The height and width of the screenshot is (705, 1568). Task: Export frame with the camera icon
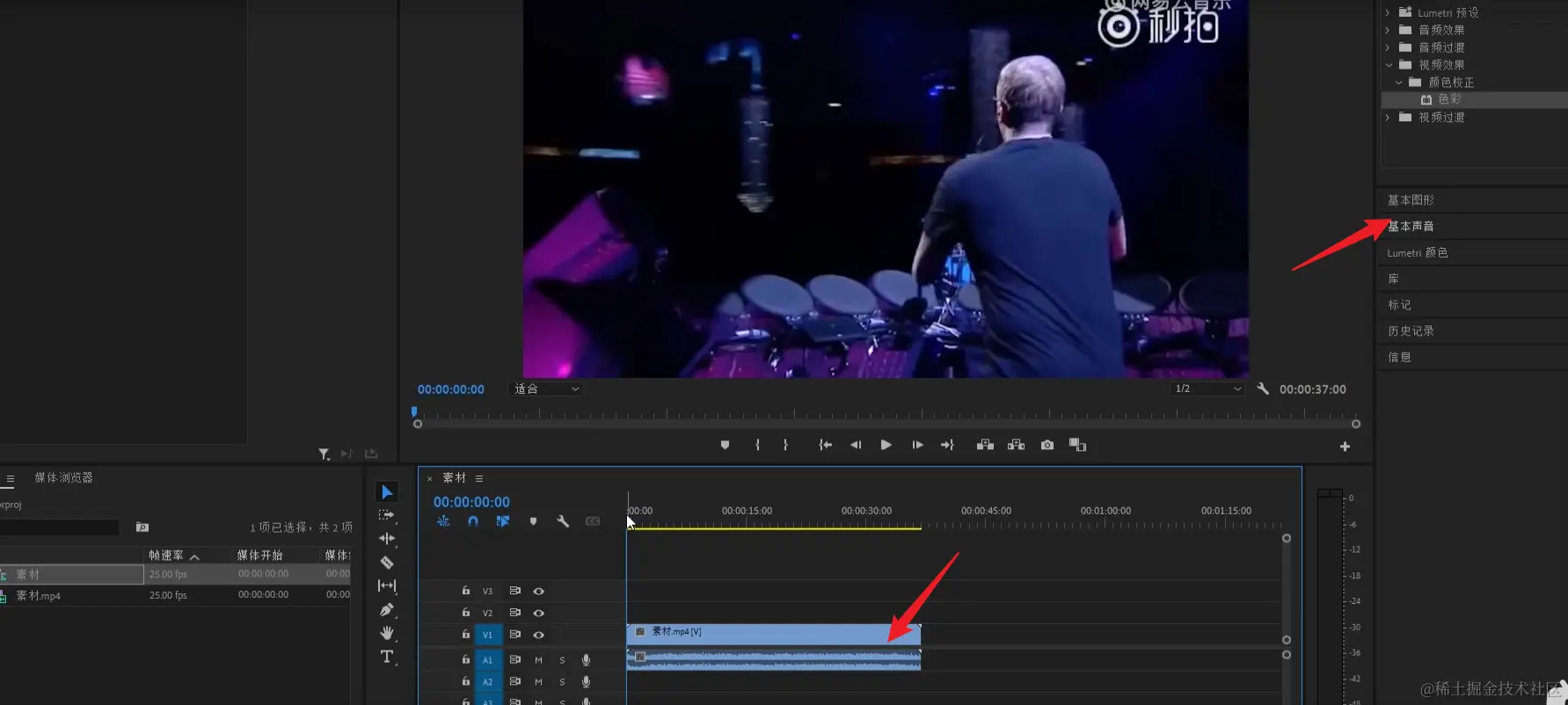(1047, 445)
